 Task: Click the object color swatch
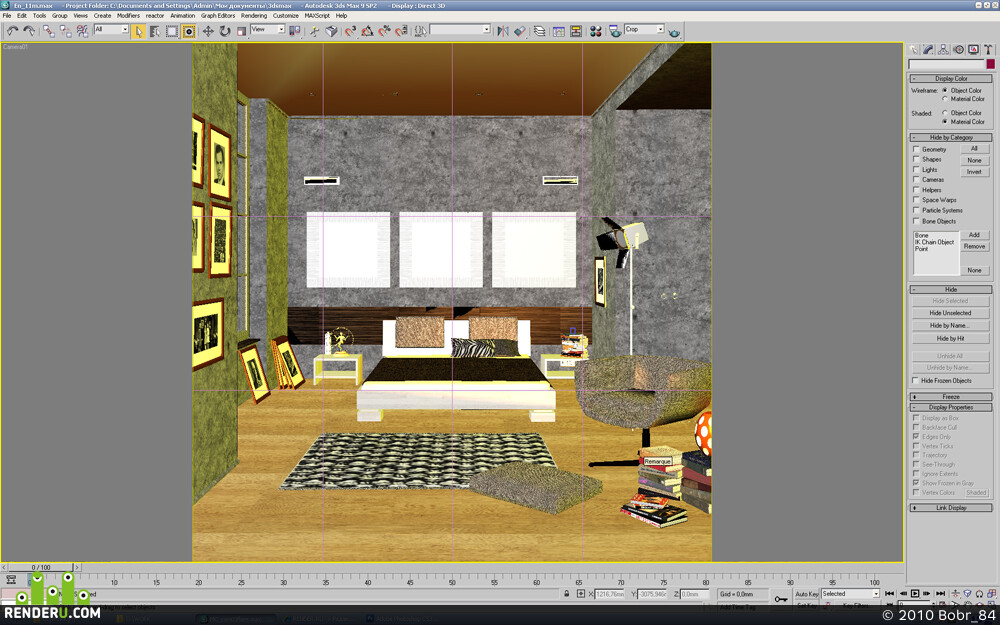[x=990, y=64]
